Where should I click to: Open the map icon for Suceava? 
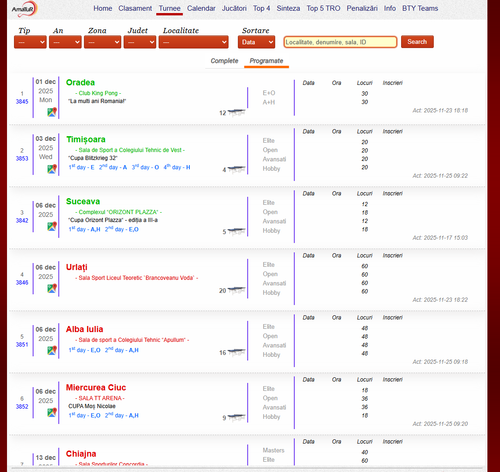point(52,226)
